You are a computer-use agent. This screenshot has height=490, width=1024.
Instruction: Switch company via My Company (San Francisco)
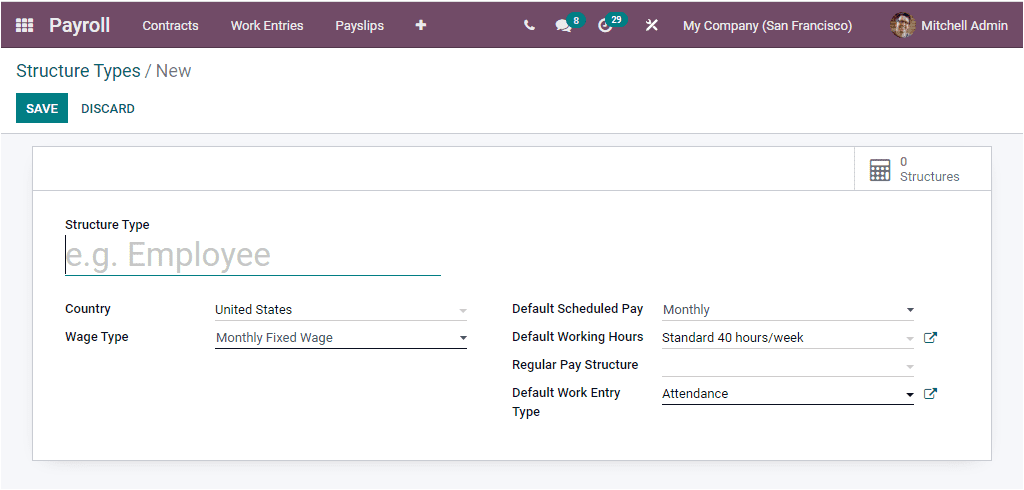pyautogui.click(x=767, y=25)
